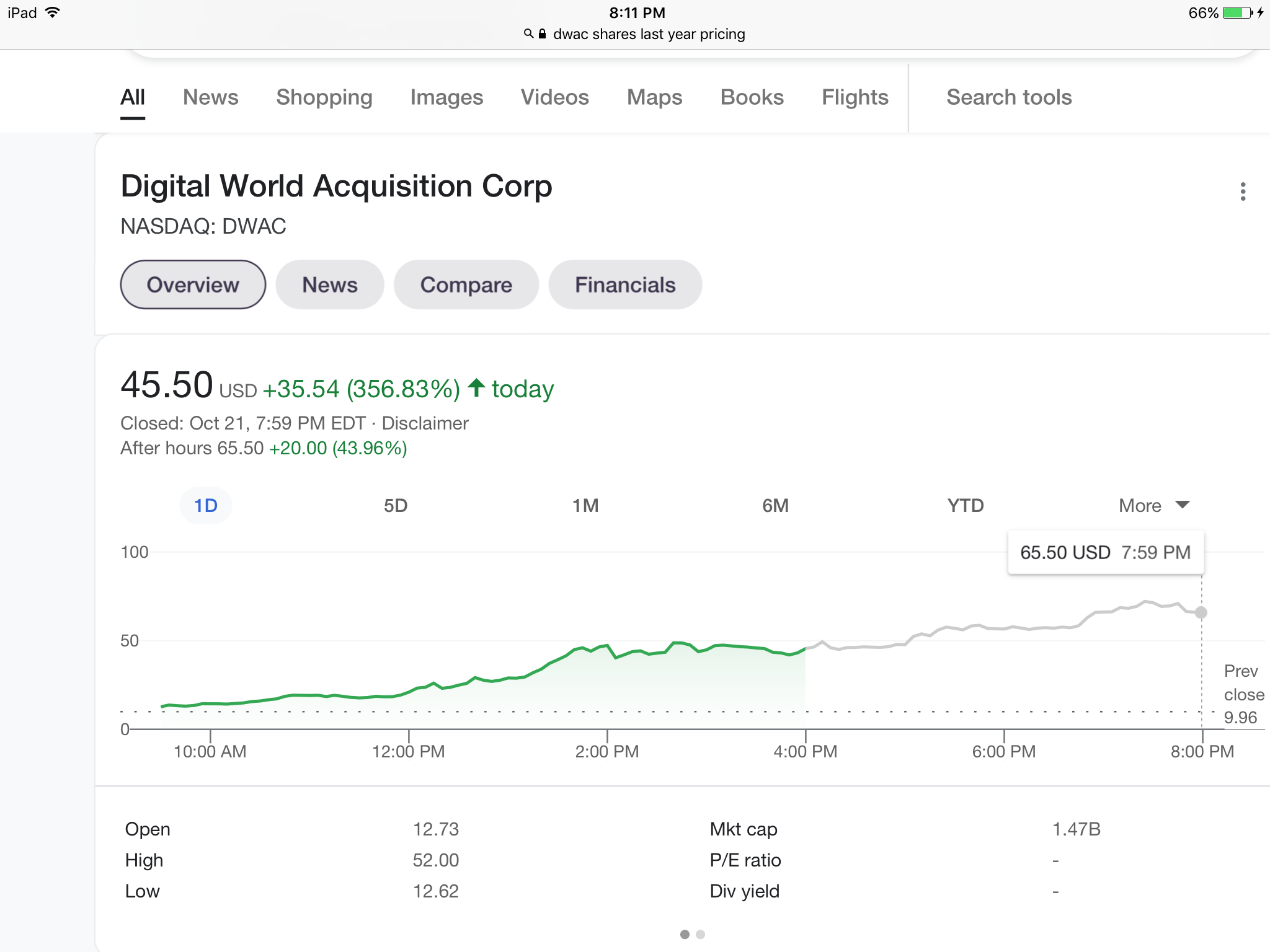
Task: Click the Prev close 9.96 label
Action: 1243,694
